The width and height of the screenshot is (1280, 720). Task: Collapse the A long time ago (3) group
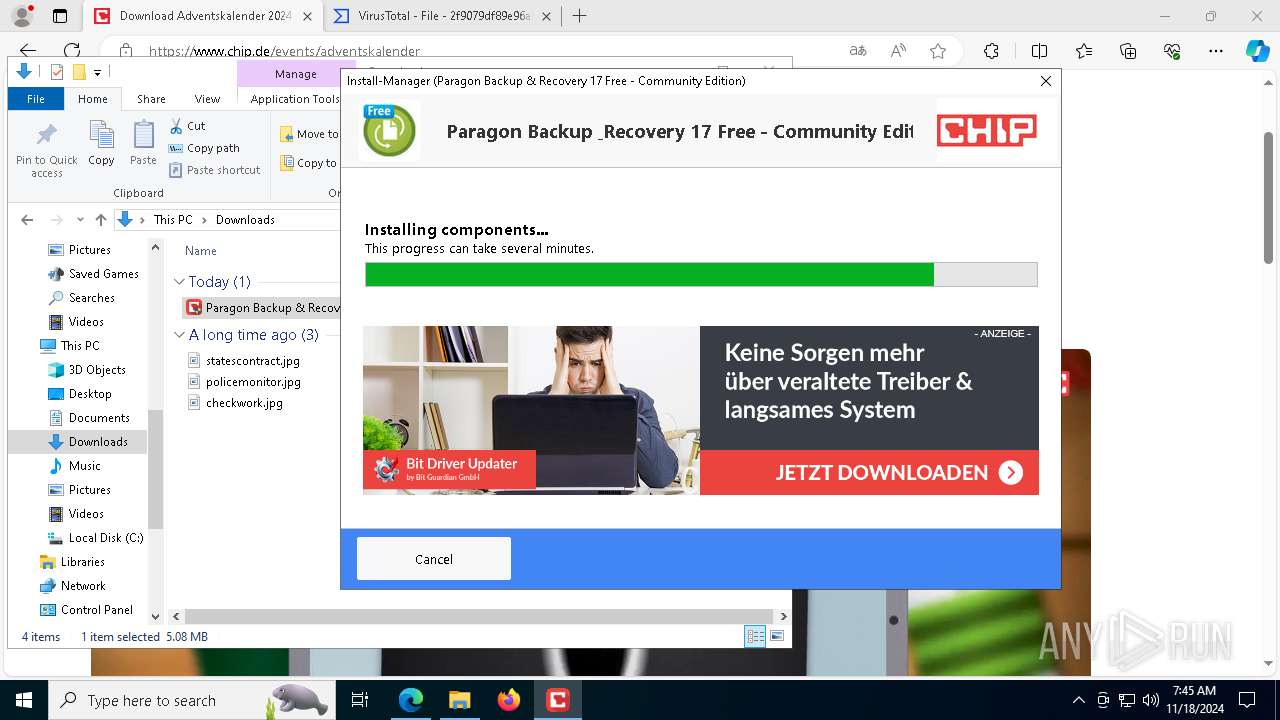180,335
